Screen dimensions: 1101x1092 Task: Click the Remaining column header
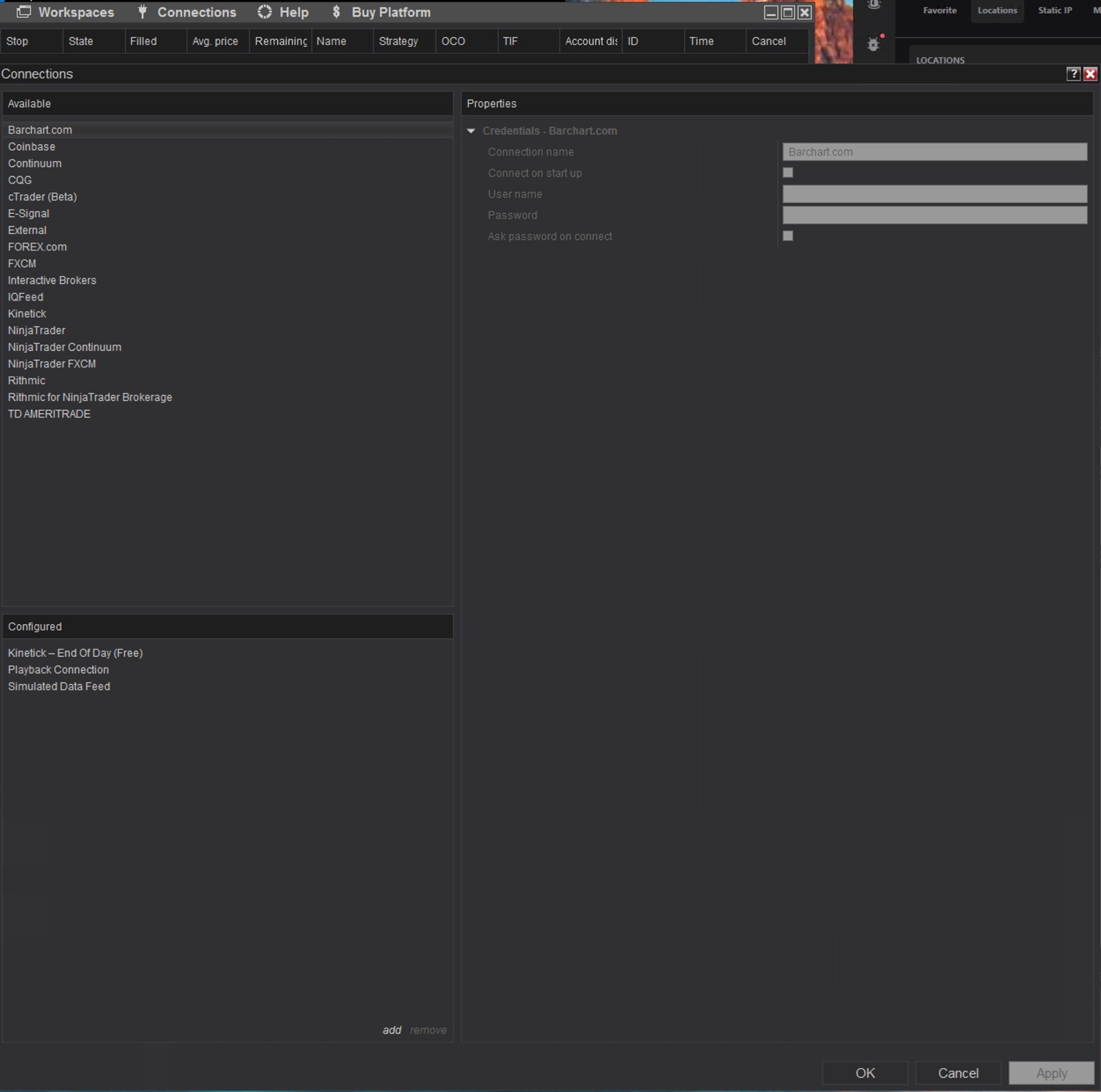[x=281, y=41]
